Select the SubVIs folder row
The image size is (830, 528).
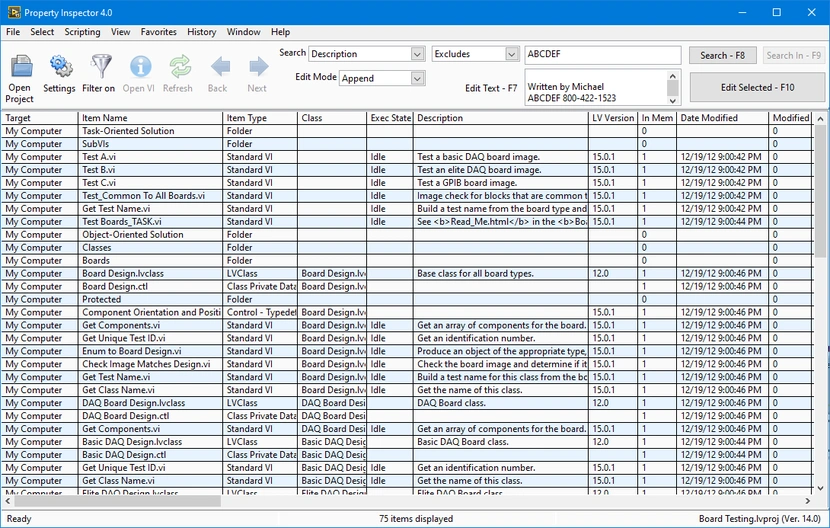coord(407,144)
